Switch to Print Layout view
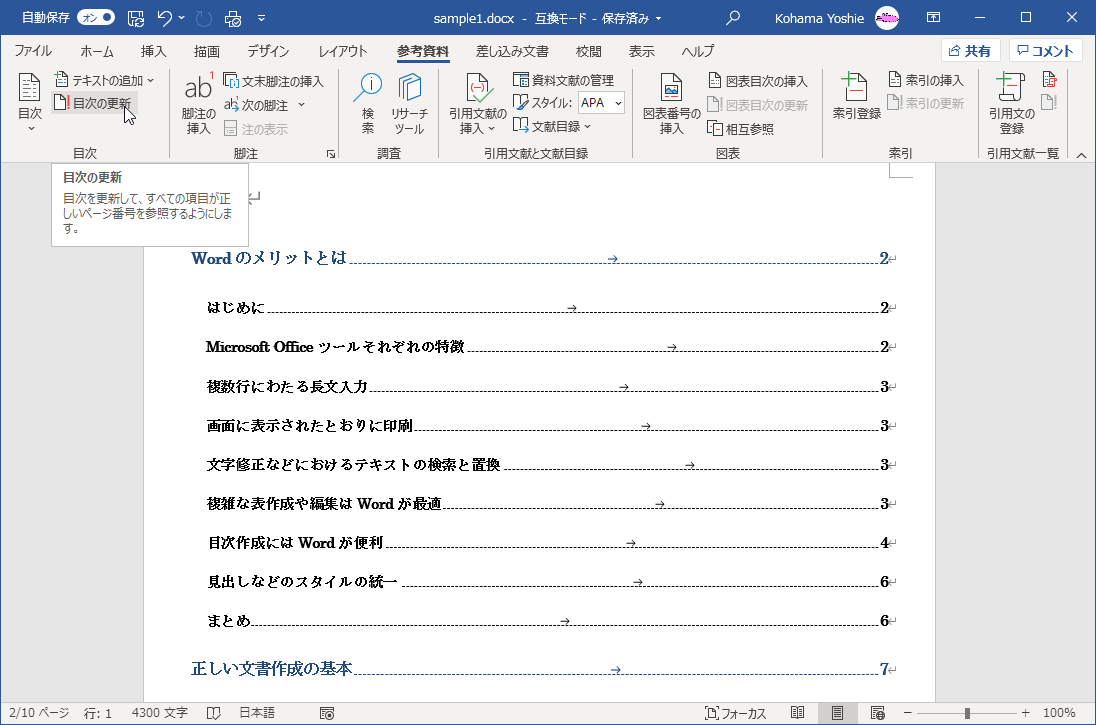1096x725 pixels. [x=837, y=713]
